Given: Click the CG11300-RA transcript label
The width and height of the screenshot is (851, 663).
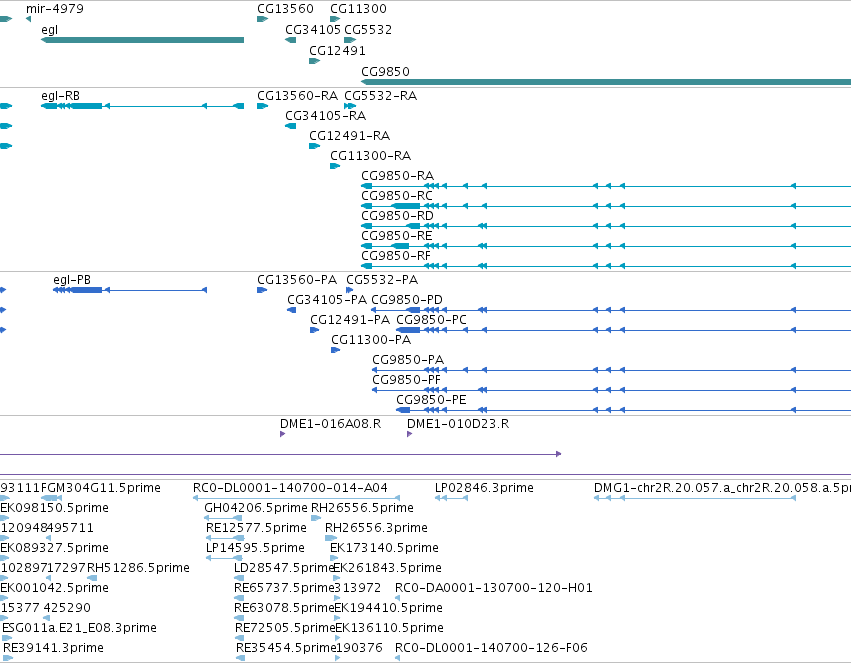Looking at the screenshot, I should click(x=371, y=156).
